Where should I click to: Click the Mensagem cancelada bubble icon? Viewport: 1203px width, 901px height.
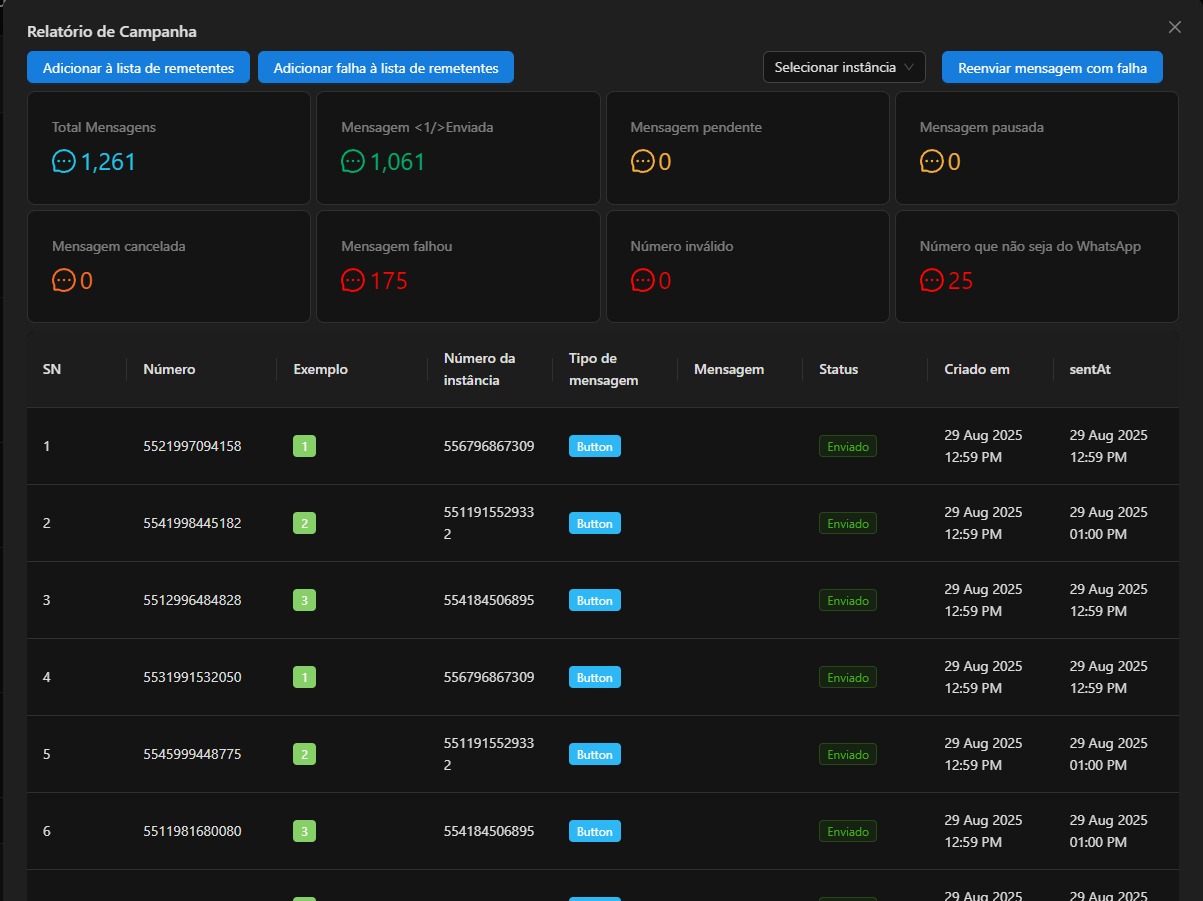coord(64,281)
